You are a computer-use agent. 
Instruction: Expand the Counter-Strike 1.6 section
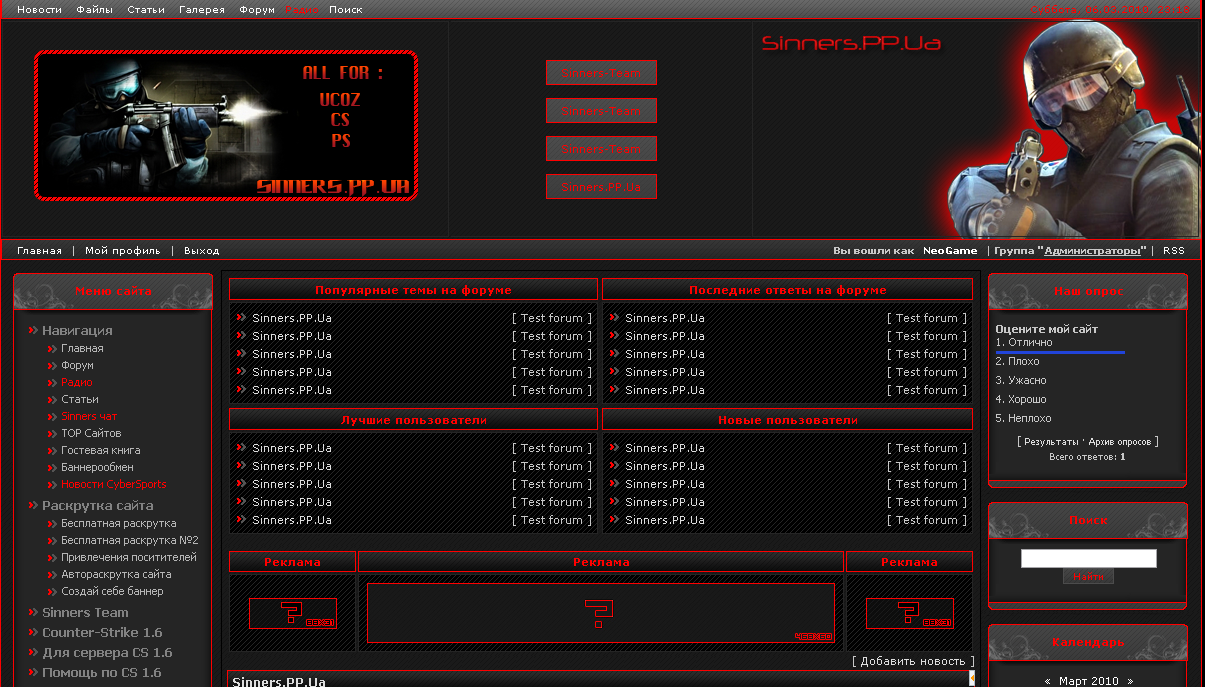(102, 633)
